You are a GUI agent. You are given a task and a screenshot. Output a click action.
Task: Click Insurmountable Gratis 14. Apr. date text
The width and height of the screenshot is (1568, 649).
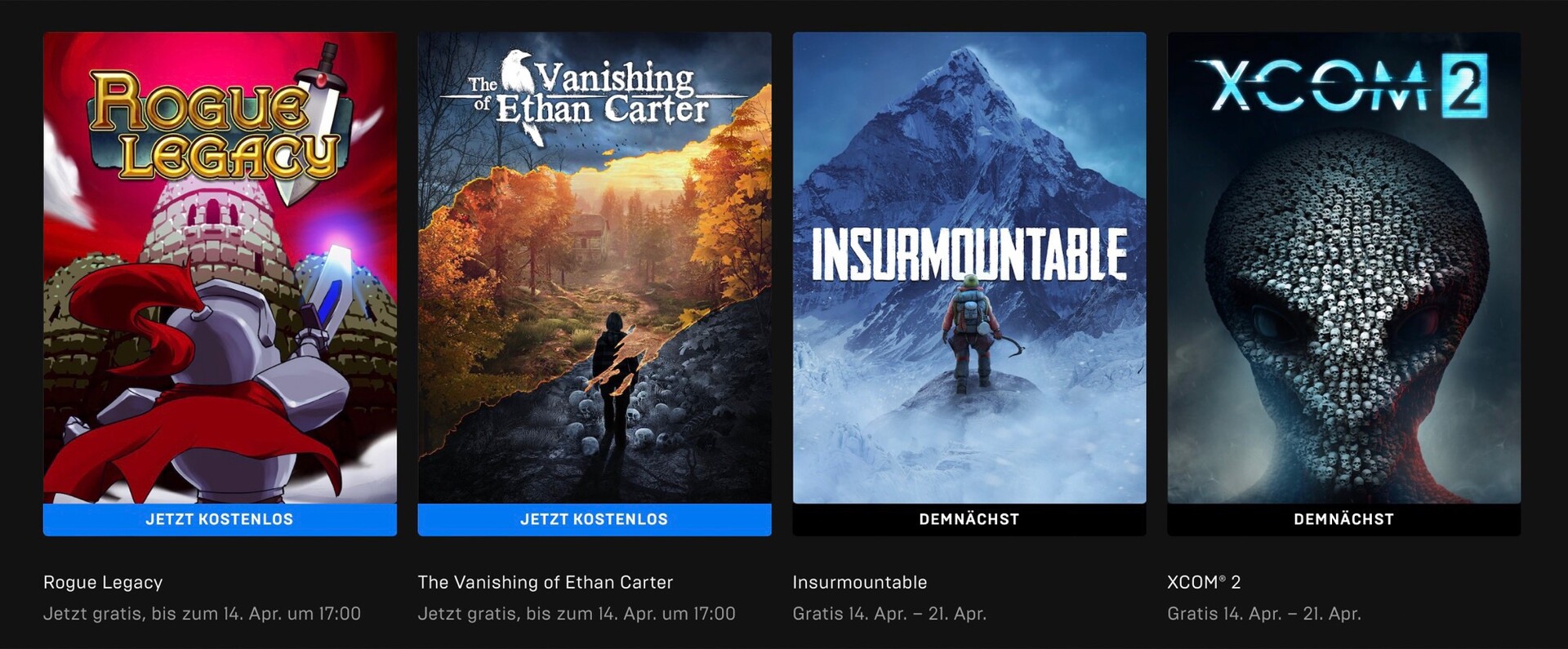click(x=889, y=613)
